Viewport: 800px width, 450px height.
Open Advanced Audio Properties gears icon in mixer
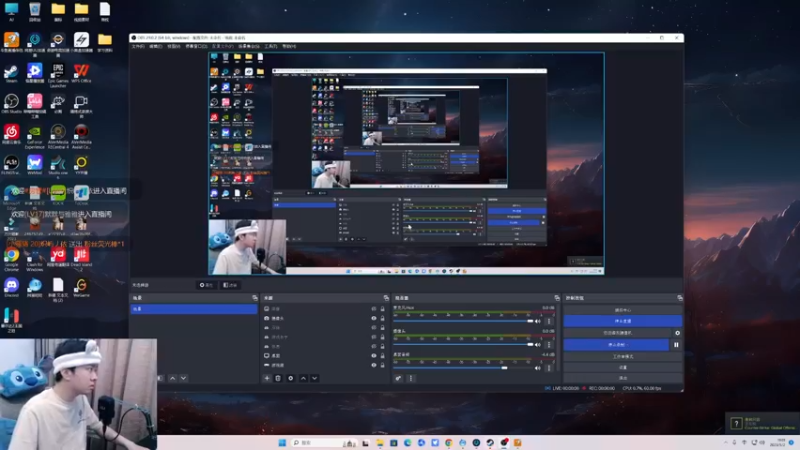click(398, 378)
